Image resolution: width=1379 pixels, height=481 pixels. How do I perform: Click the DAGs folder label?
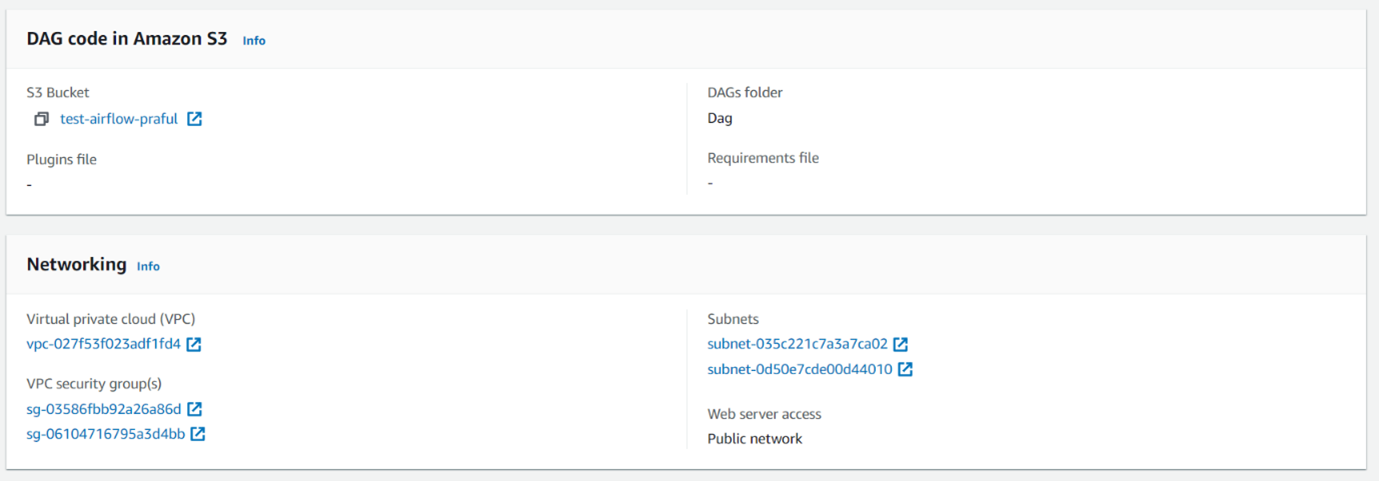pos(745,92)
